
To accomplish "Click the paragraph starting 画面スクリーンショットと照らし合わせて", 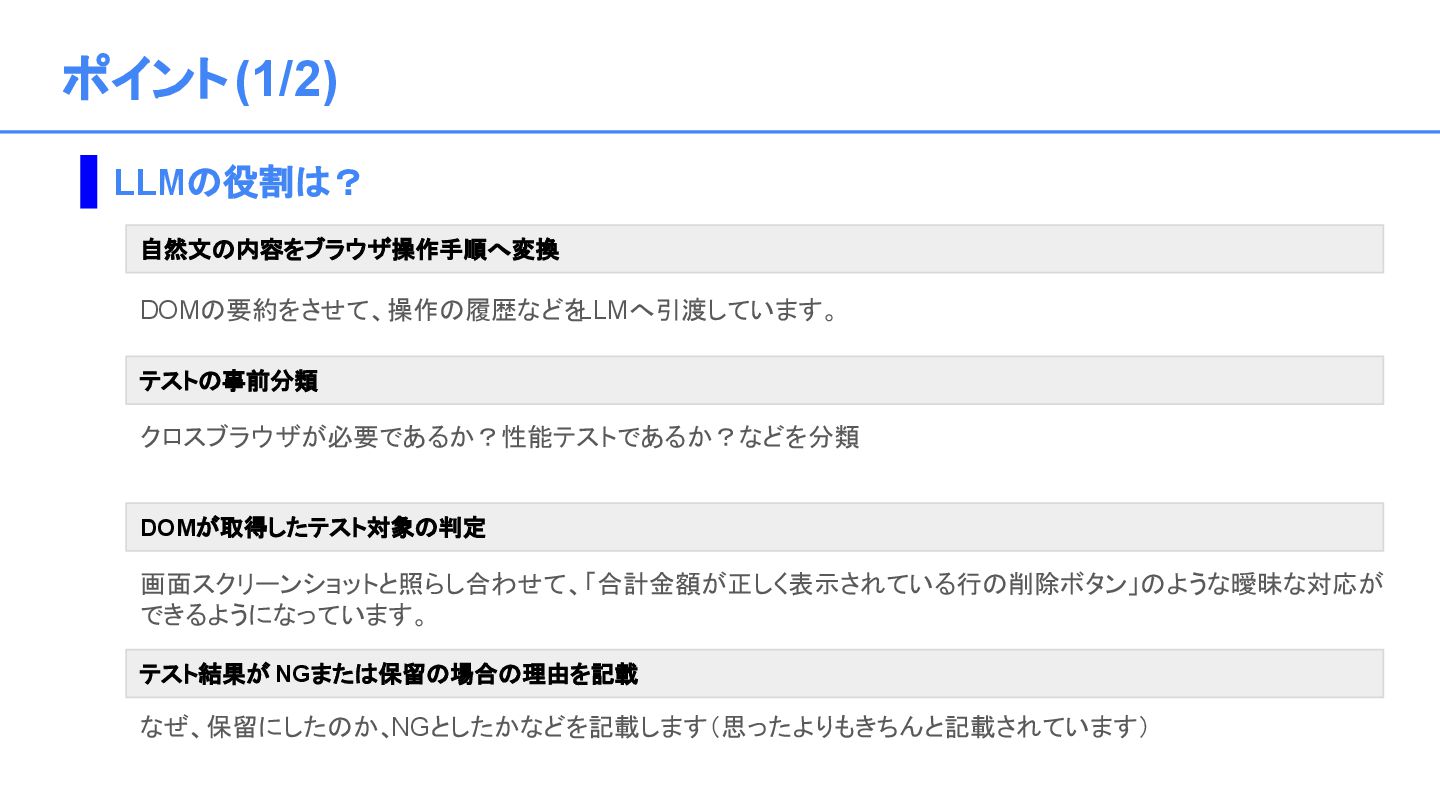I will pos(762,599).
